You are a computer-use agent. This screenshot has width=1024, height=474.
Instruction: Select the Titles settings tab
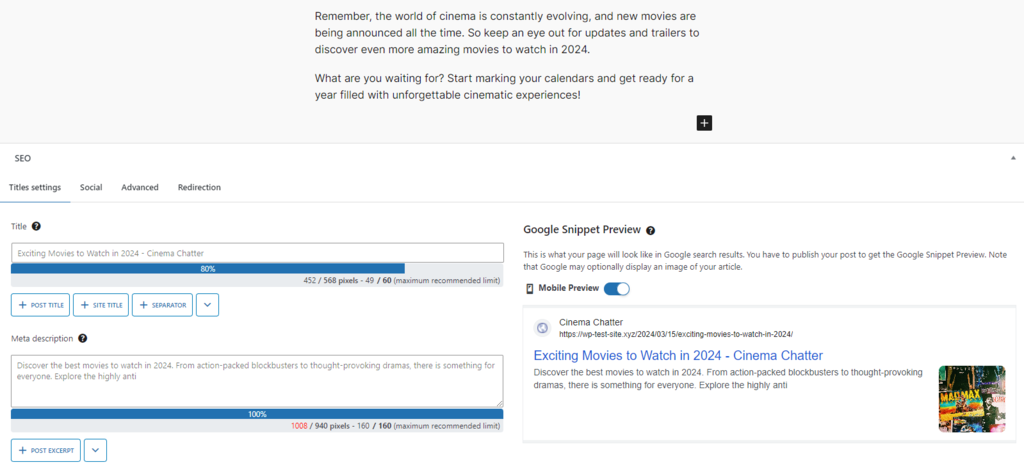pyautogui.click(x=35, y=187)
